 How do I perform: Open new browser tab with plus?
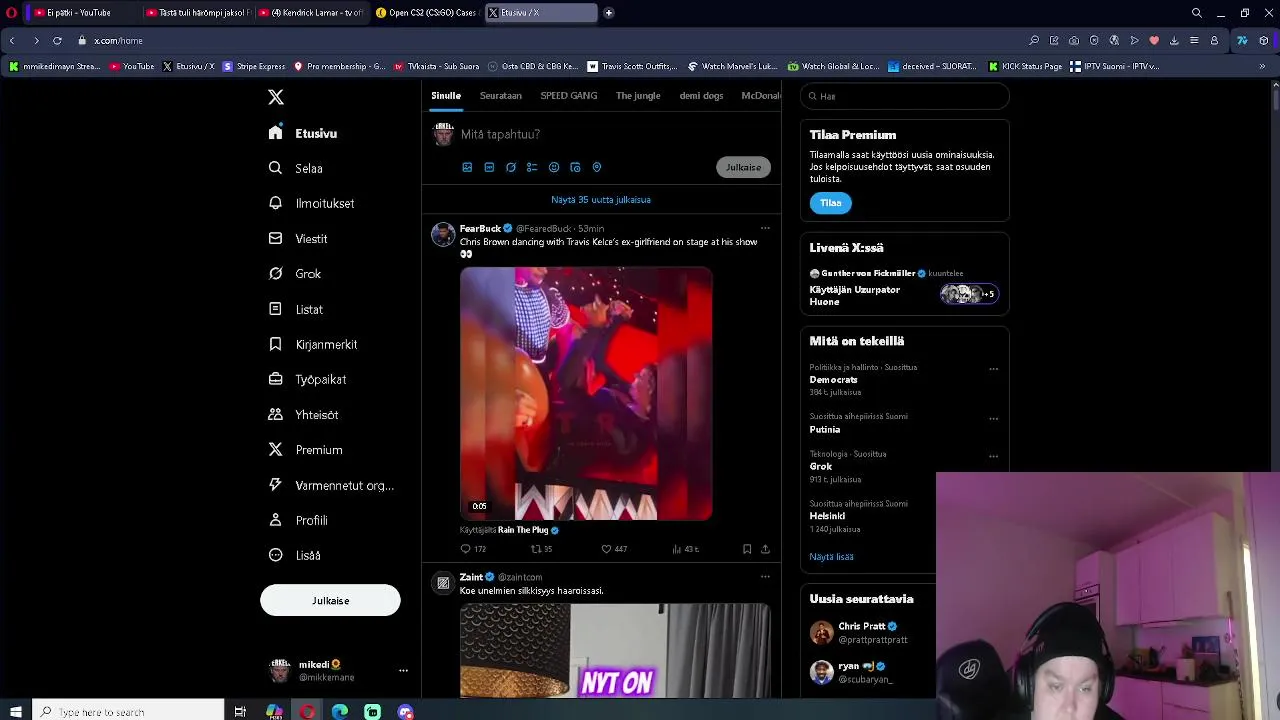[608, 13]
